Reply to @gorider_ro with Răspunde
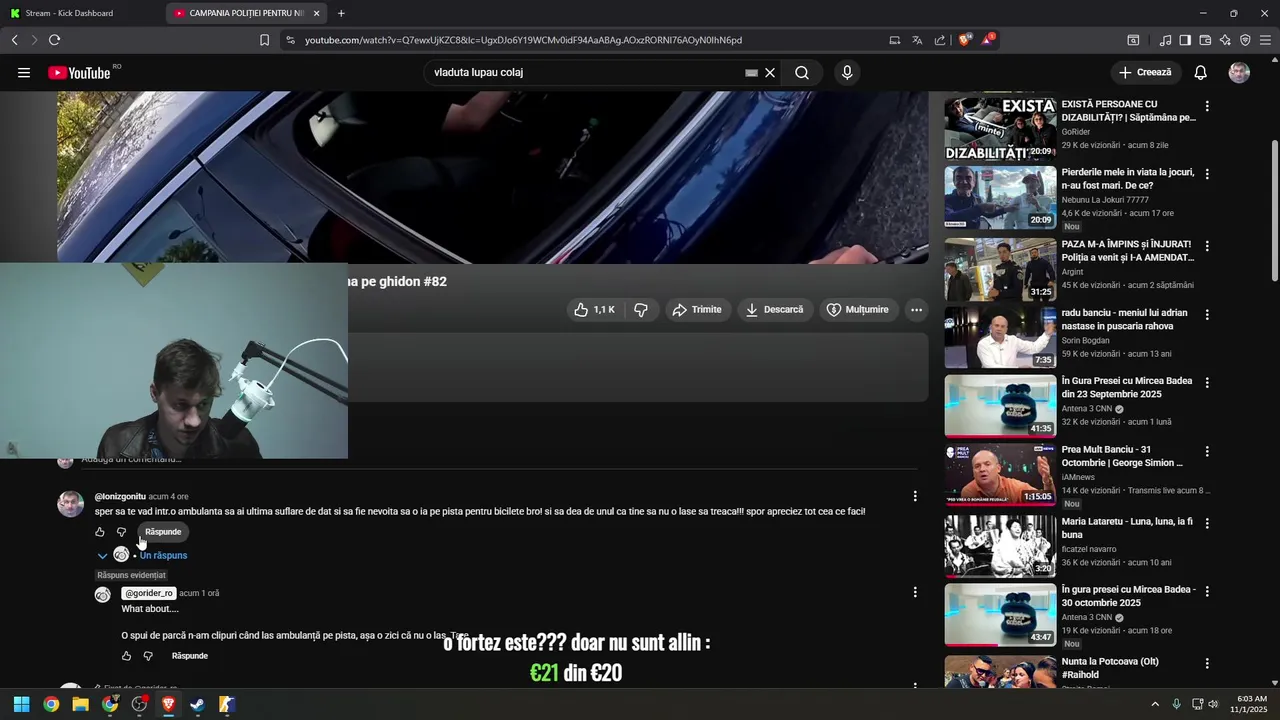 (x=190, y=656)
